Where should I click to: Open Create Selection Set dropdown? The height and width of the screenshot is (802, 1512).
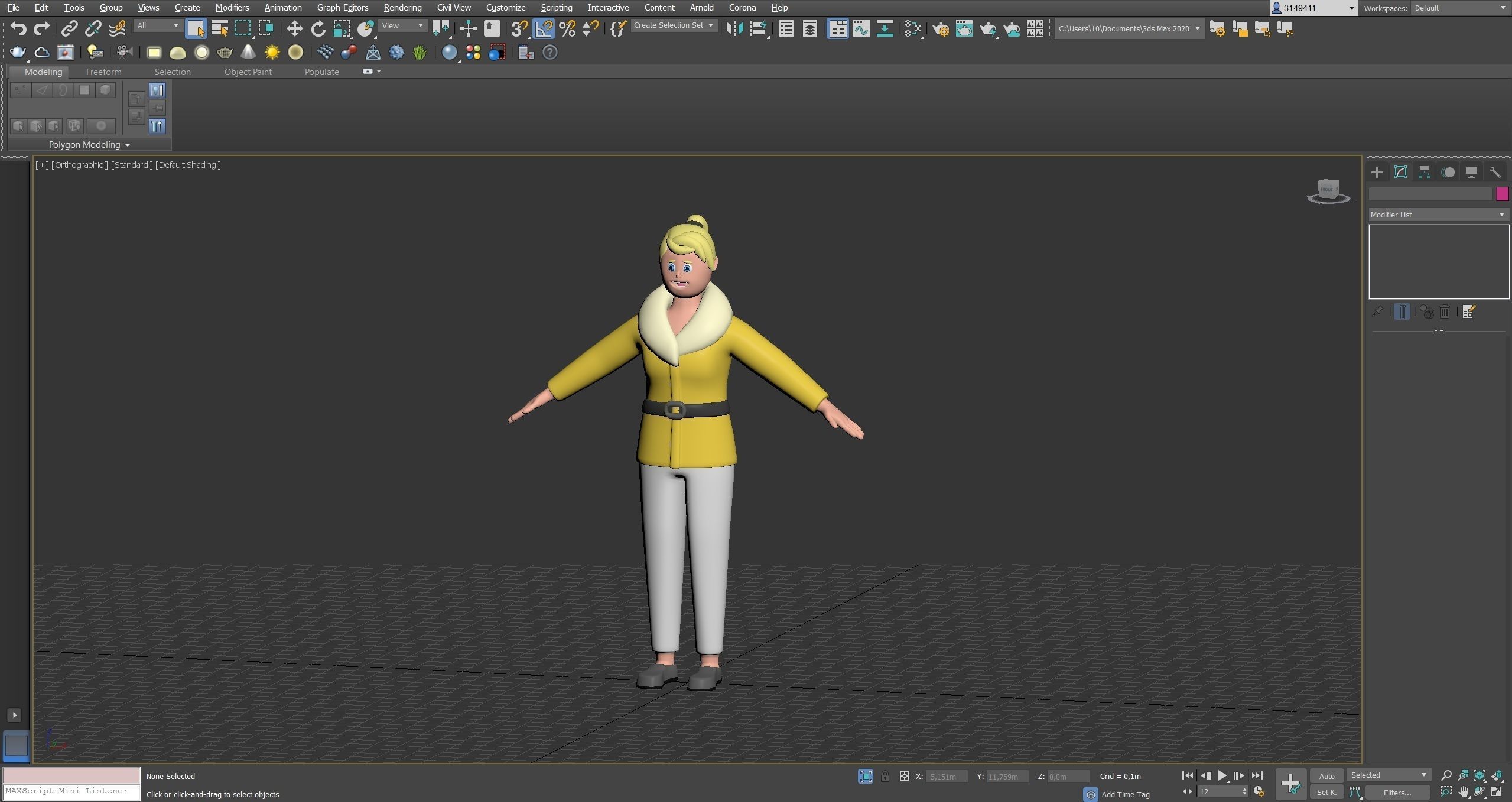(x=674, y=25)
